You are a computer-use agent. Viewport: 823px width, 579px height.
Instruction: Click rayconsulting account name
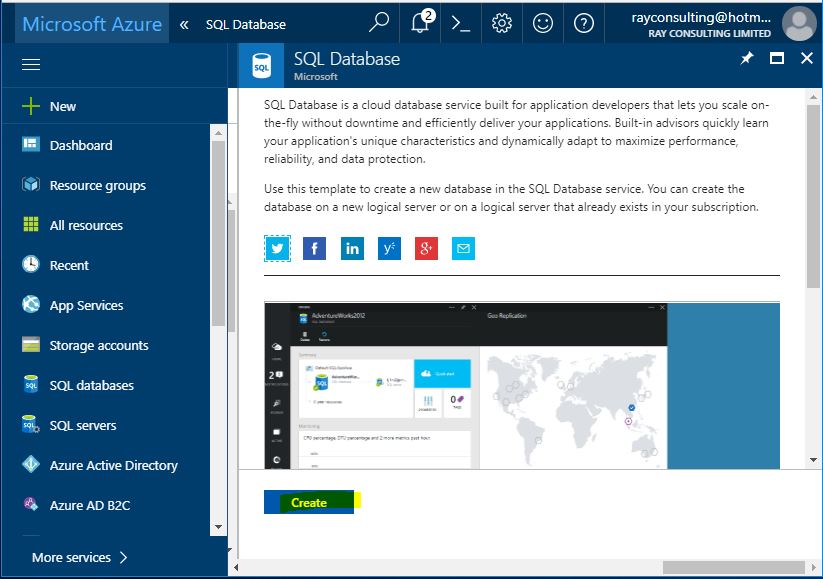tap(701, 17)
